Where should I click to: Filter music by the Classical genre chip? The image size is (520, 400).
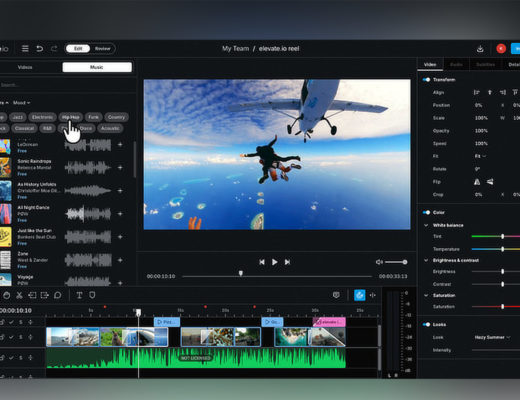[x=24, y=128]
